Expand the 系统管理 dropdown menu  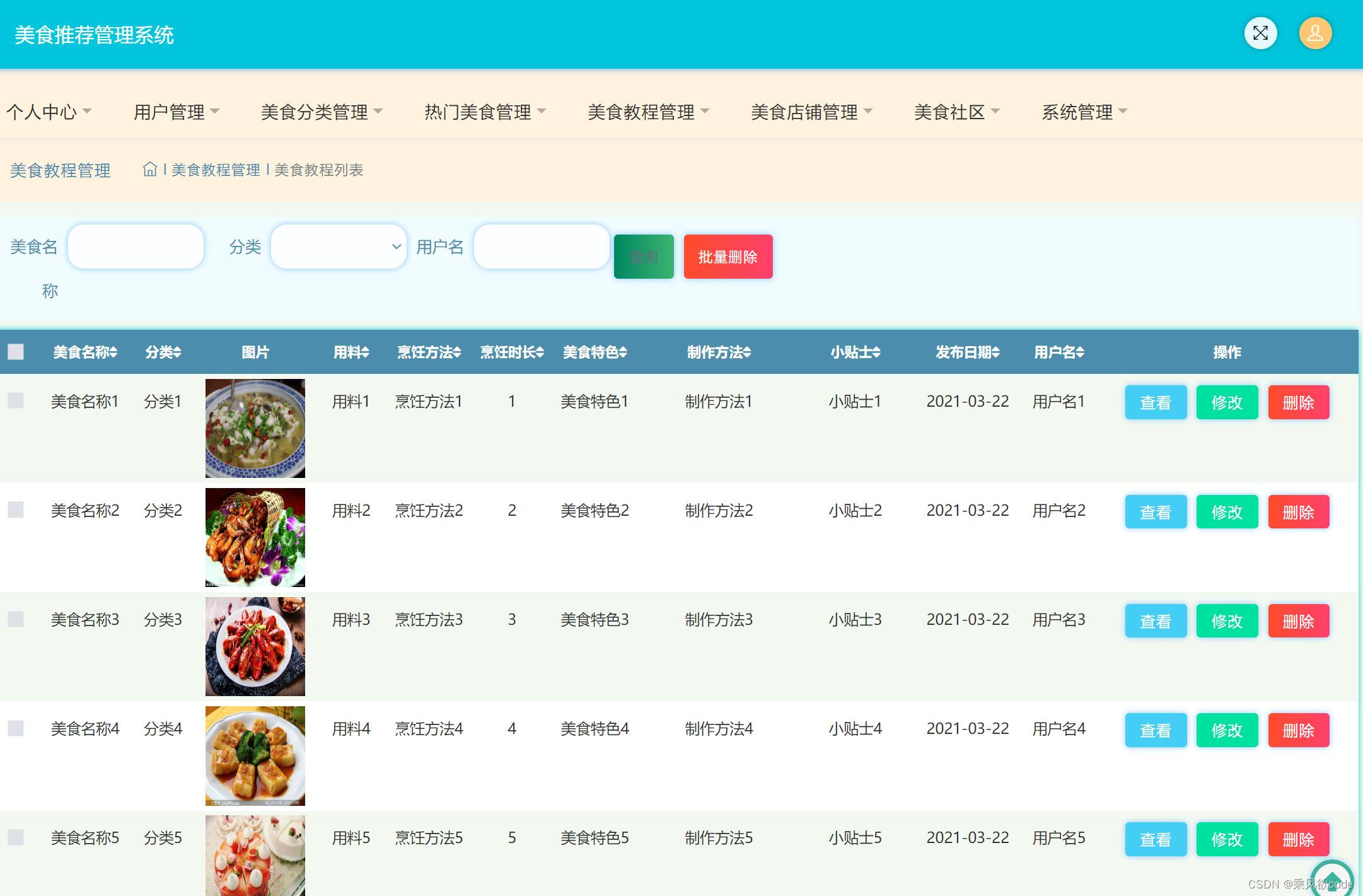(x=1084, y=112)
